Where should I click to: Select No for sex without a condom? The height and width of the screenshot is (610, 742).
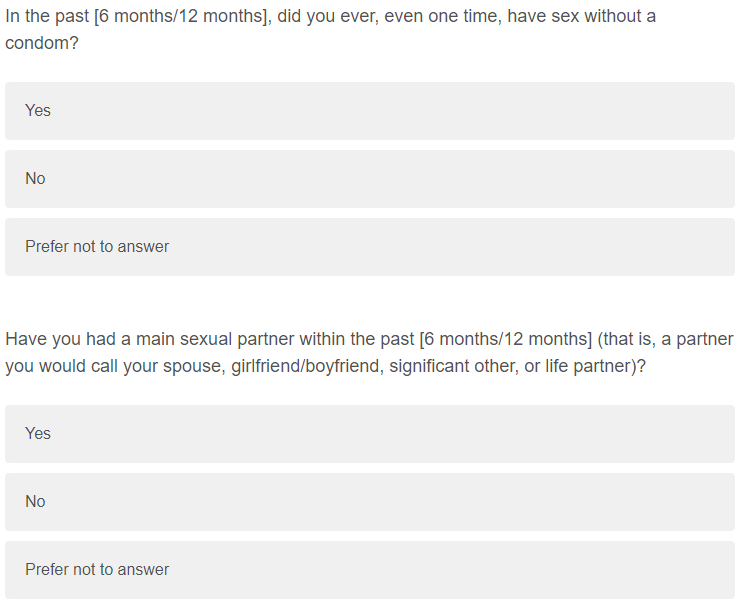click(369, 179)
